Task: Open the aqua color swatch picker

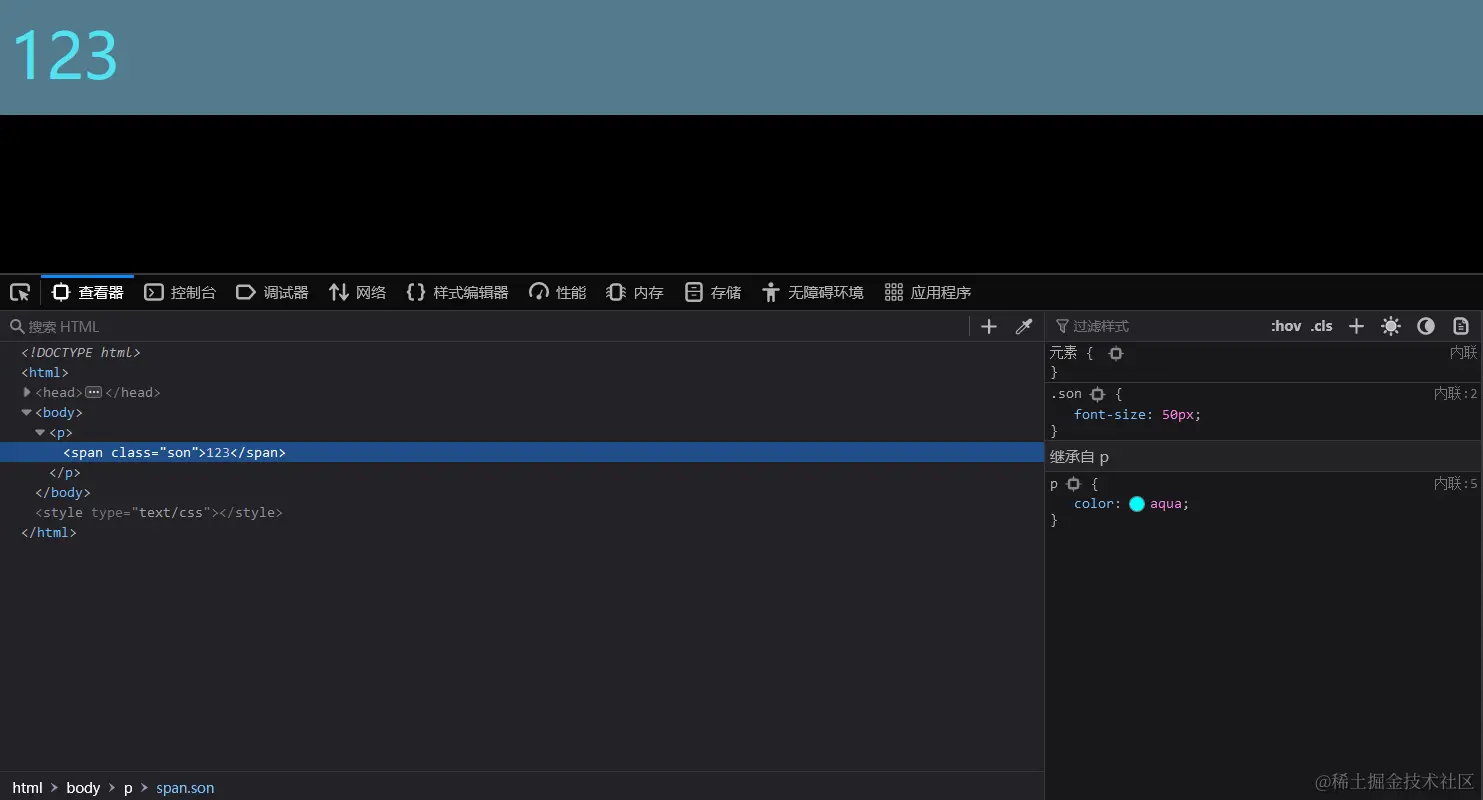Action: click(1137, 504)
